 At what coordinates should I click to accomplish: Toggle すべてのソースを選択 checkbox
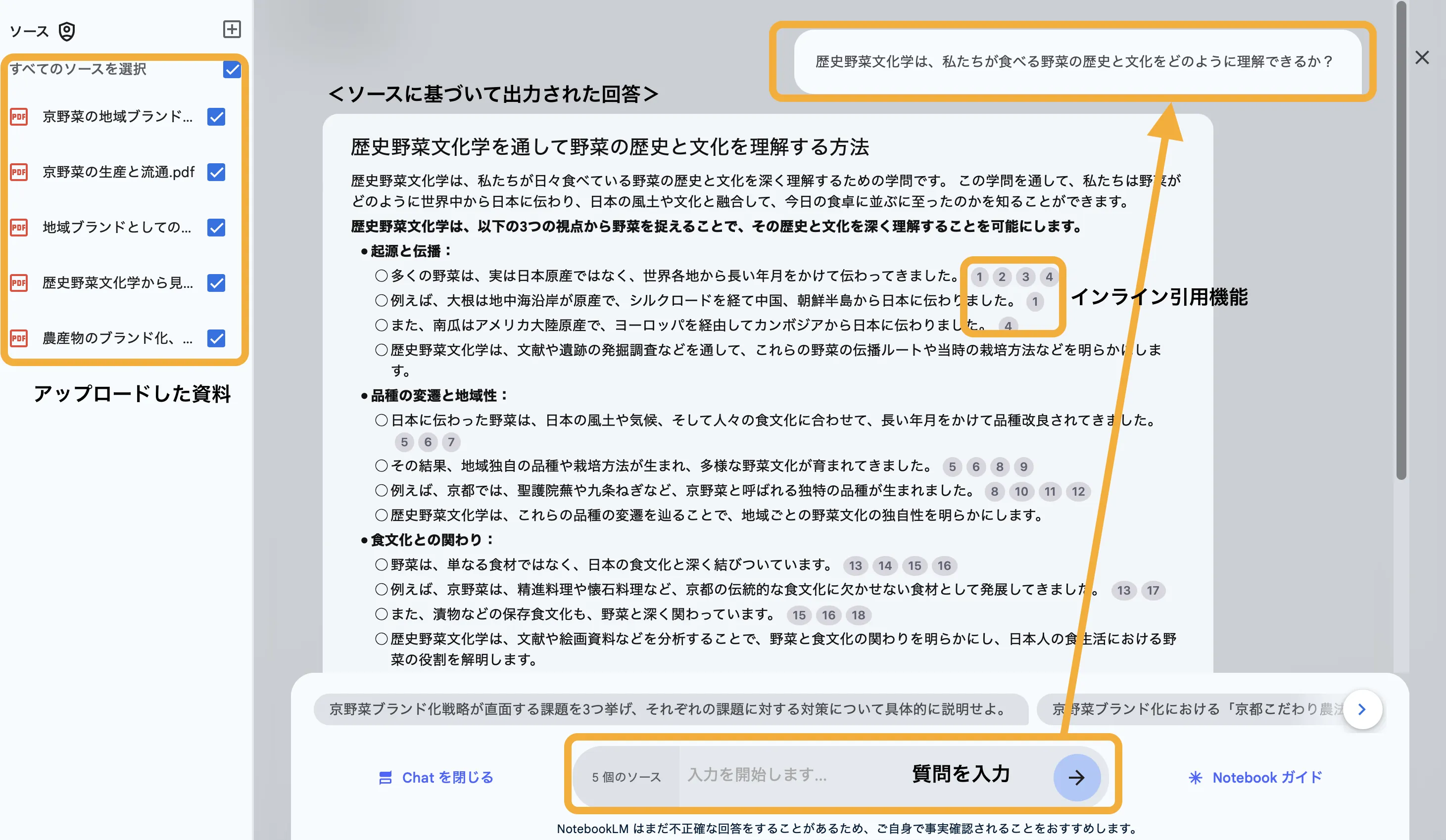pyautogui.click(x=232, y=69)
